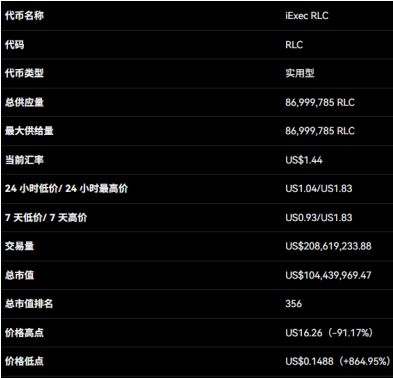Viewport: 393px width, 378px height.
Task: Click the 总市值排名 label
Action: (29, 304)
